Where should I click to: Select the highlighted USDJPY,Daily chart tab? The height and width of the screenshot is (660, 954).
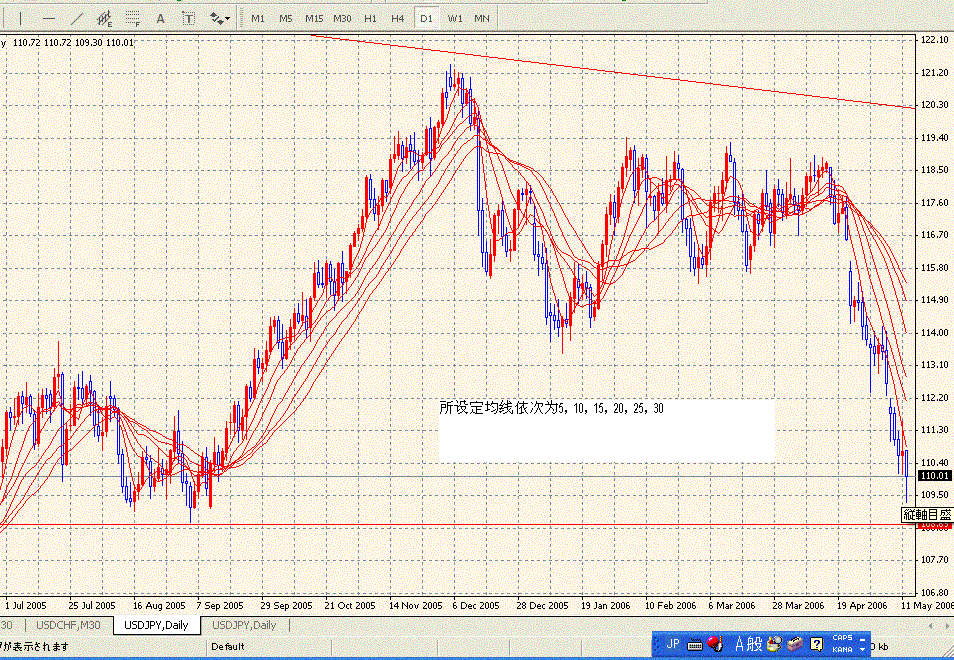point(156,625)
